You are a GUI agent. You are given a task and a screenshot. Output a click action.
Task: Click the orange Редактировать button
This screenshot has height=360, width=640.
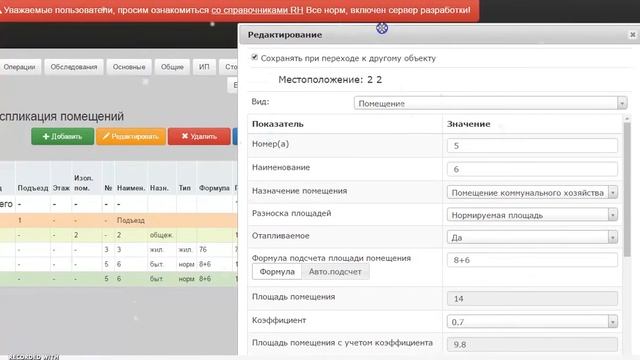click(131, 136)
